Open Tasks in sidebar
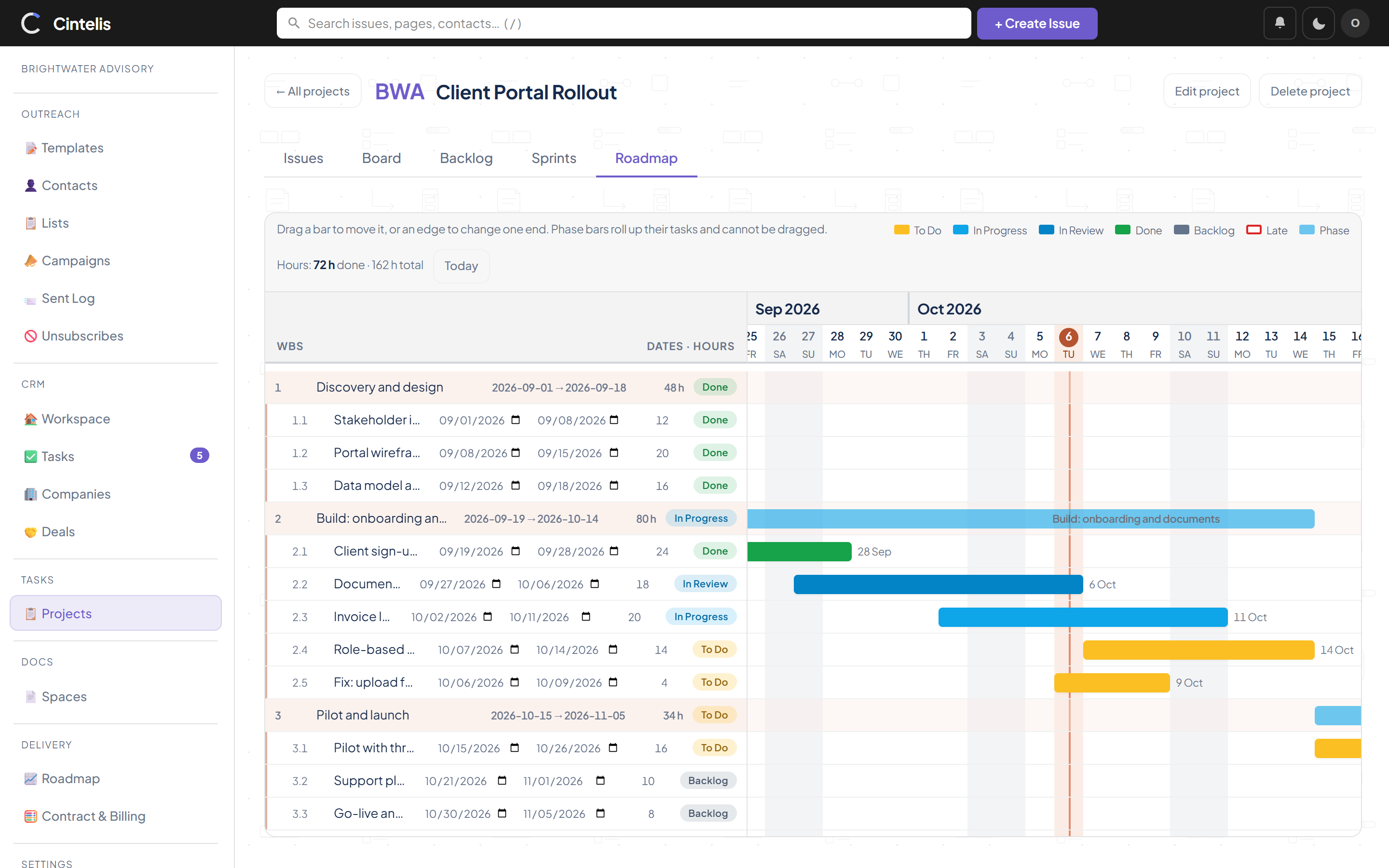Screen dimensions: 1389x868 116,456
